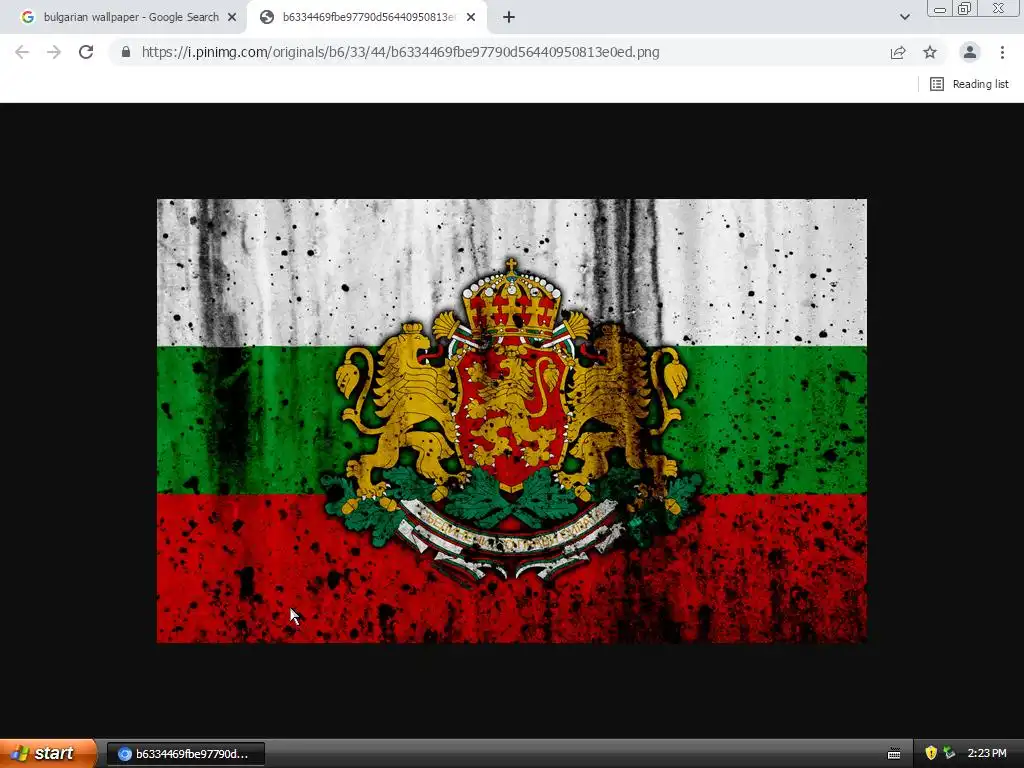
Task: View site information via padlock icon
Action: 126,52
